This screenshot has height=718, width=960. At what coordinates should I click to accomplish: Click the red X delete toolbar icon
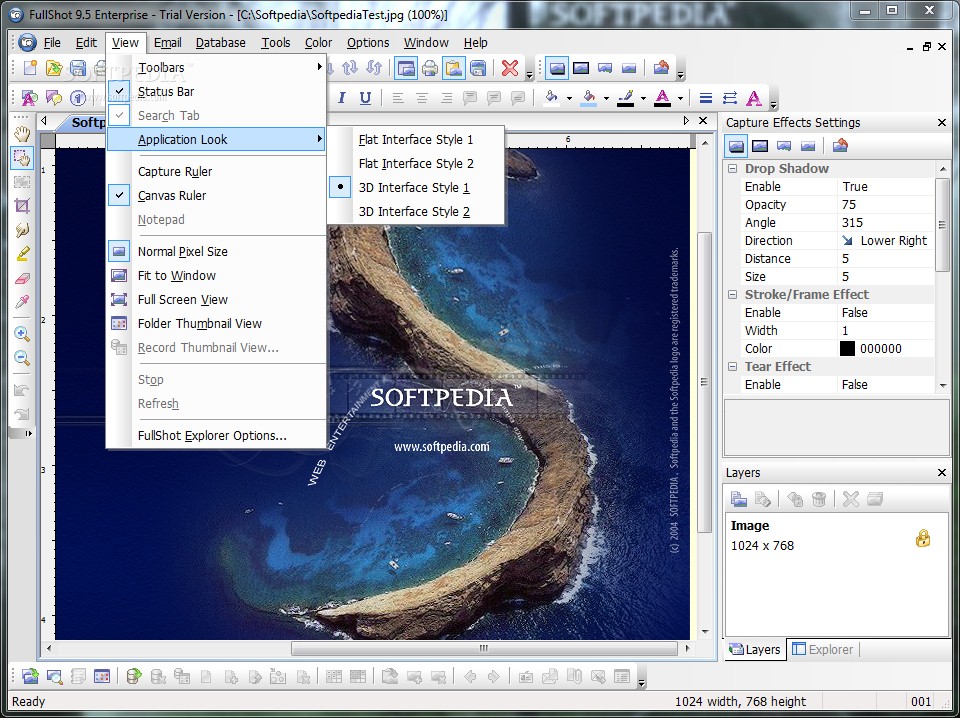tap(510, 68)
